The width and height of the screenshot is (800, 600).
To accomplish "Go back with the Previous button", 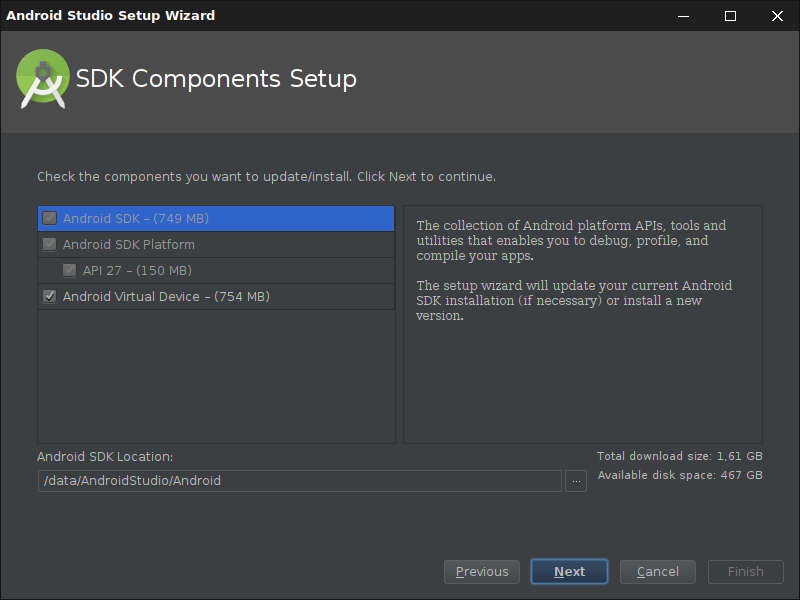I will click(x=482, y=572).
